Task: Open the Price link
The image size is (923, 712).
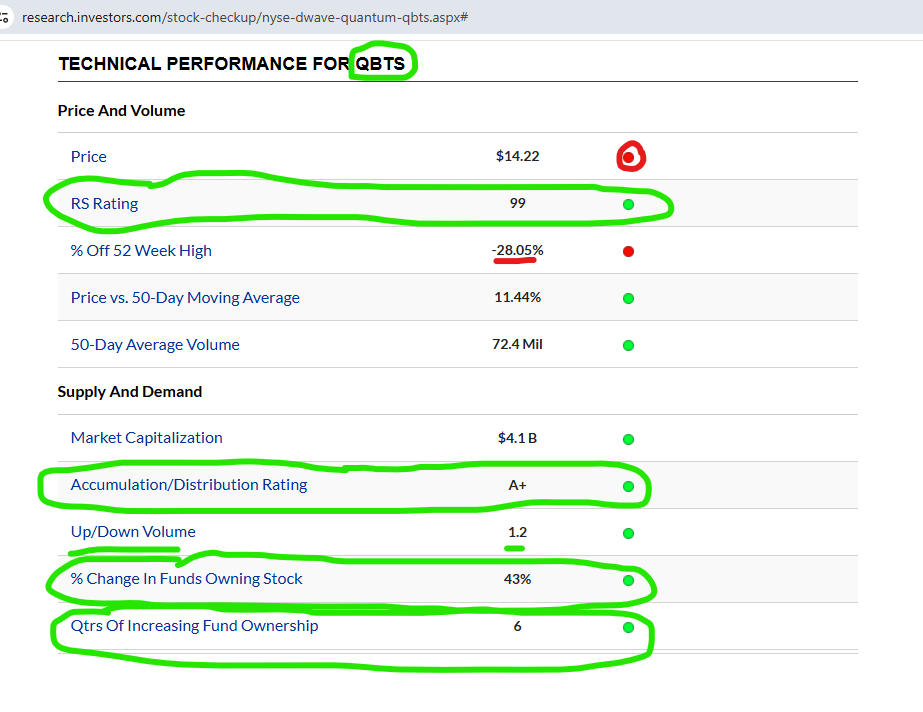Action: (88, 157)
